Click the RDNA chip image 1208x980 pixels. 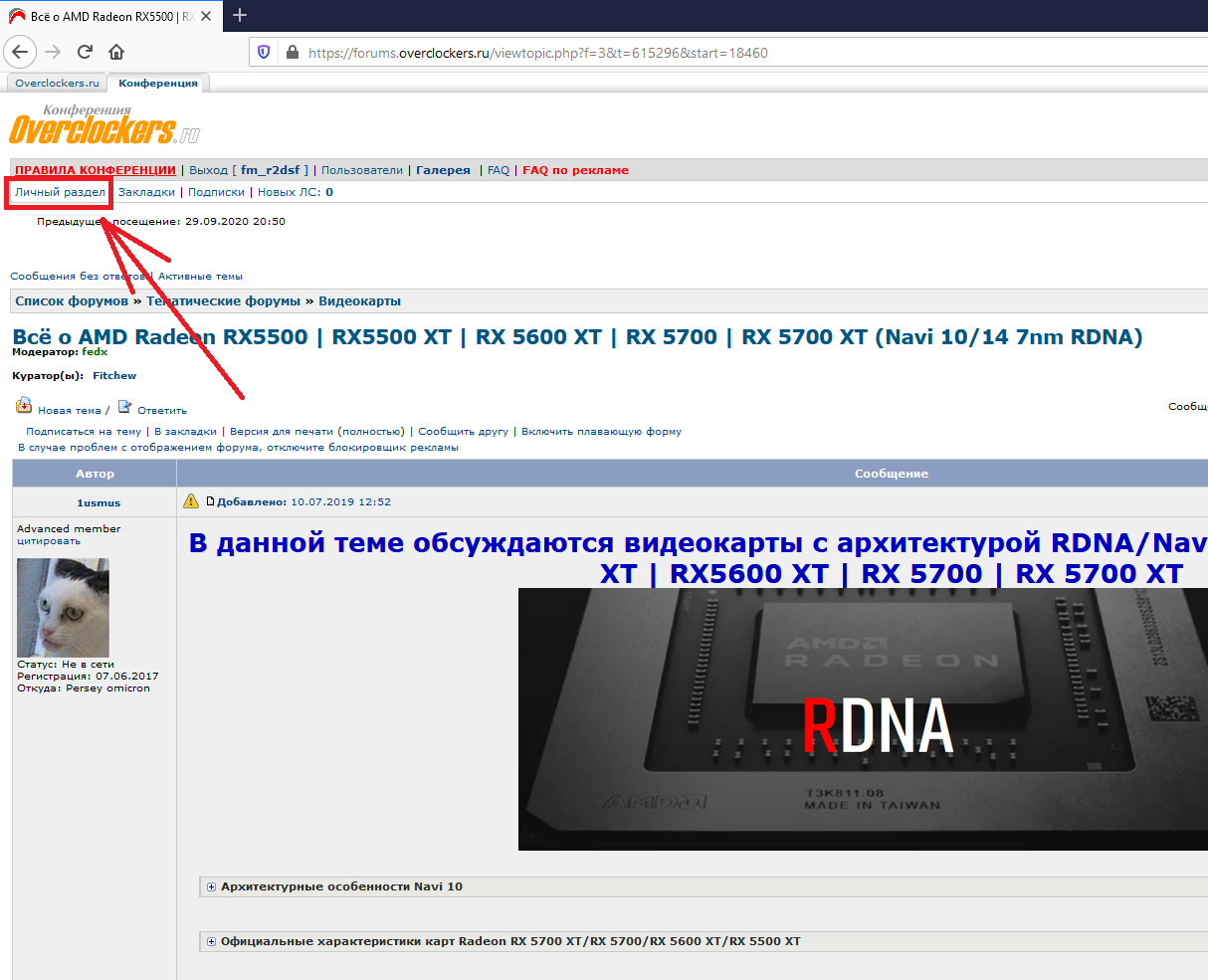[x=863, y=718]
